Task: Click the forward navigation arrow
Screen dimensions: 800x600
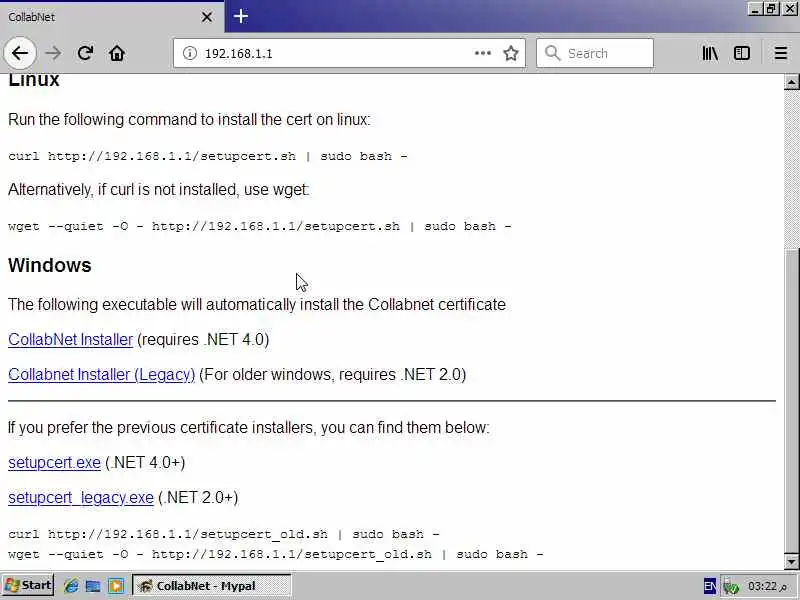Action: point(53,53)
